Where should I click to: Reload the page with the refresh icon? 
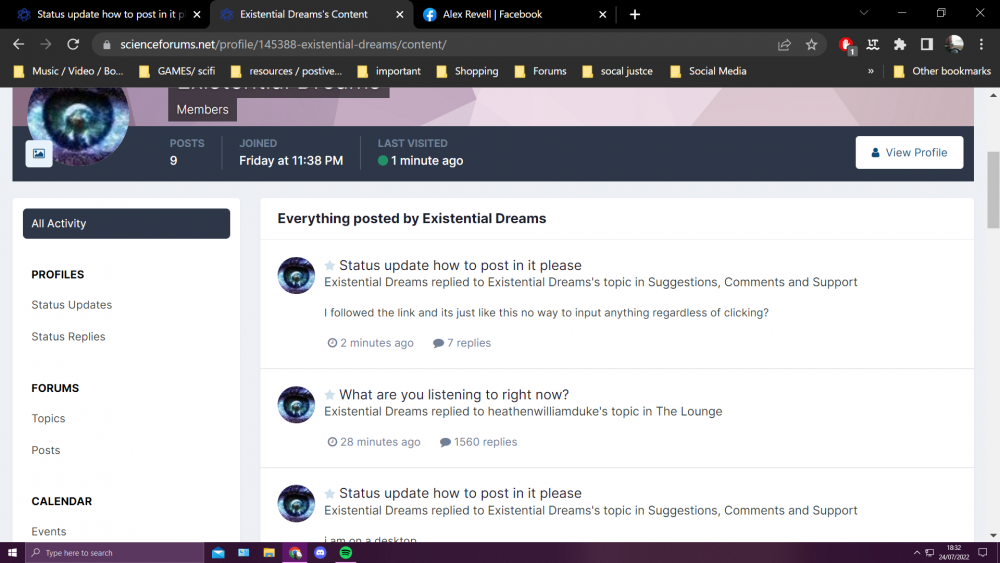[73, 45]
